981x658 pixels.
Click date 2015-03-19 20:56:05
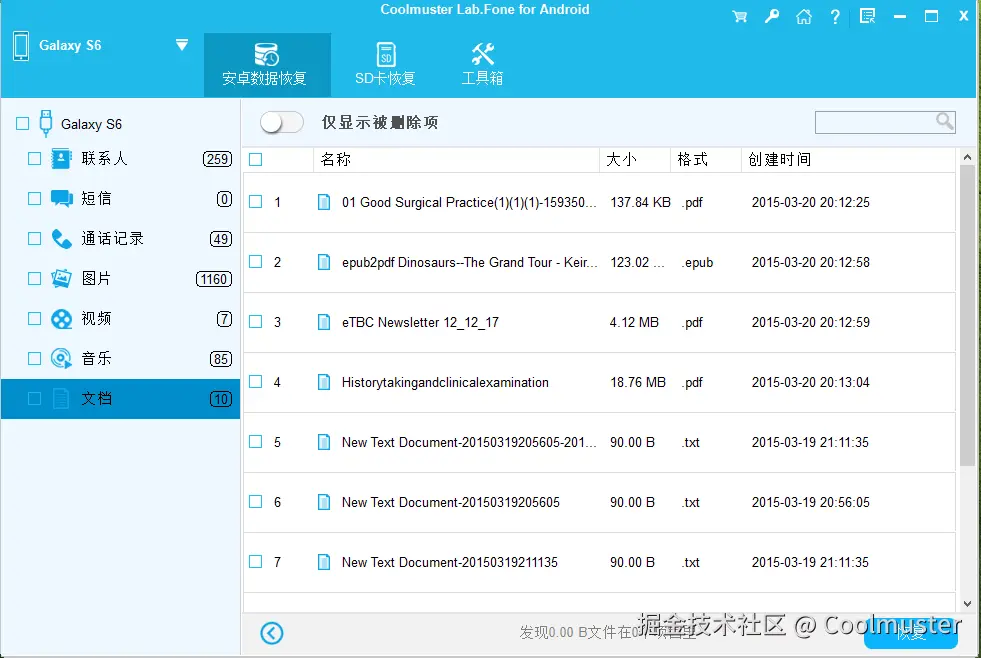(810, 502)
